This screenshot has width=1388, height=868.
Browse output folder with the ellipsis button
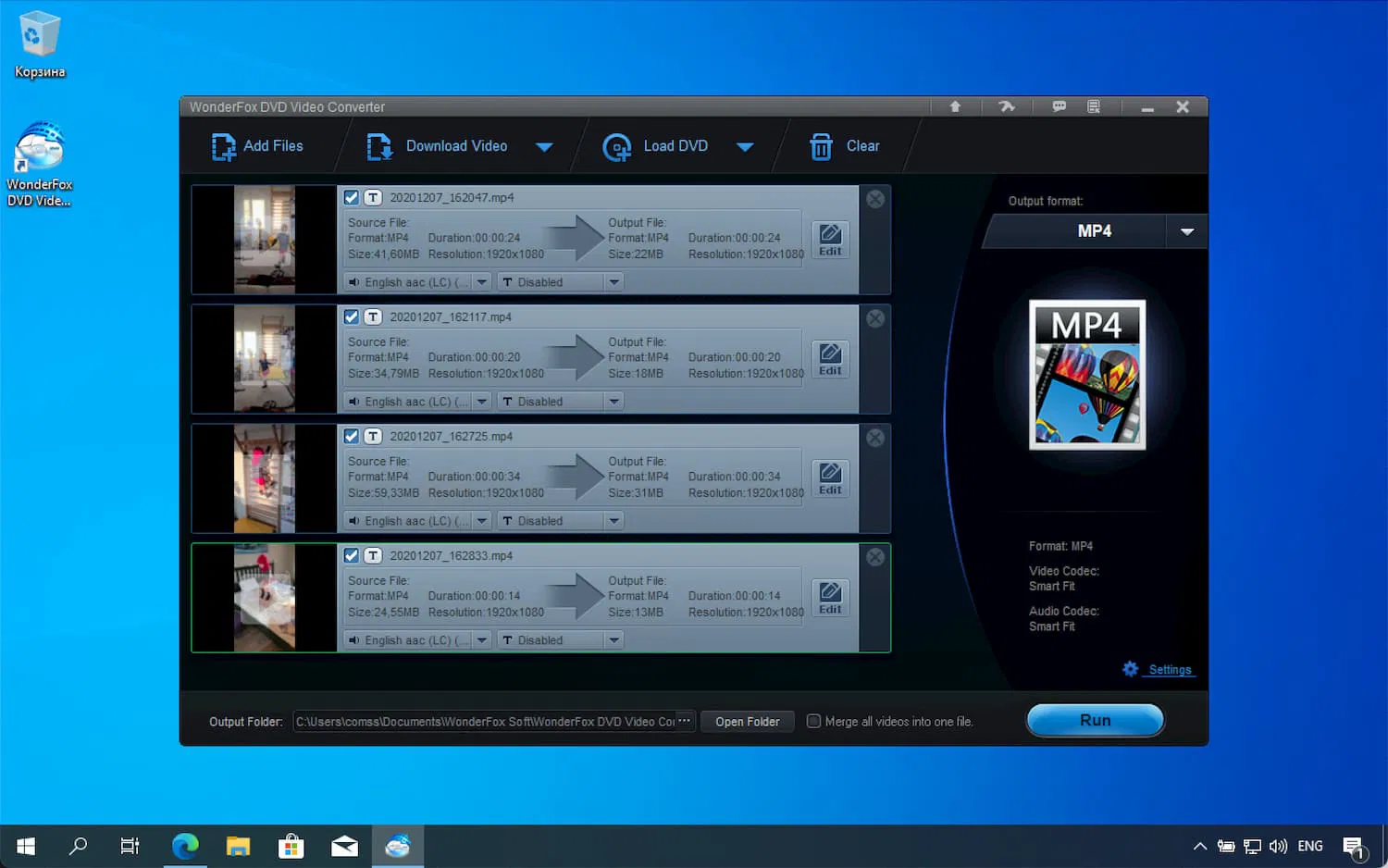coord(684,721)
